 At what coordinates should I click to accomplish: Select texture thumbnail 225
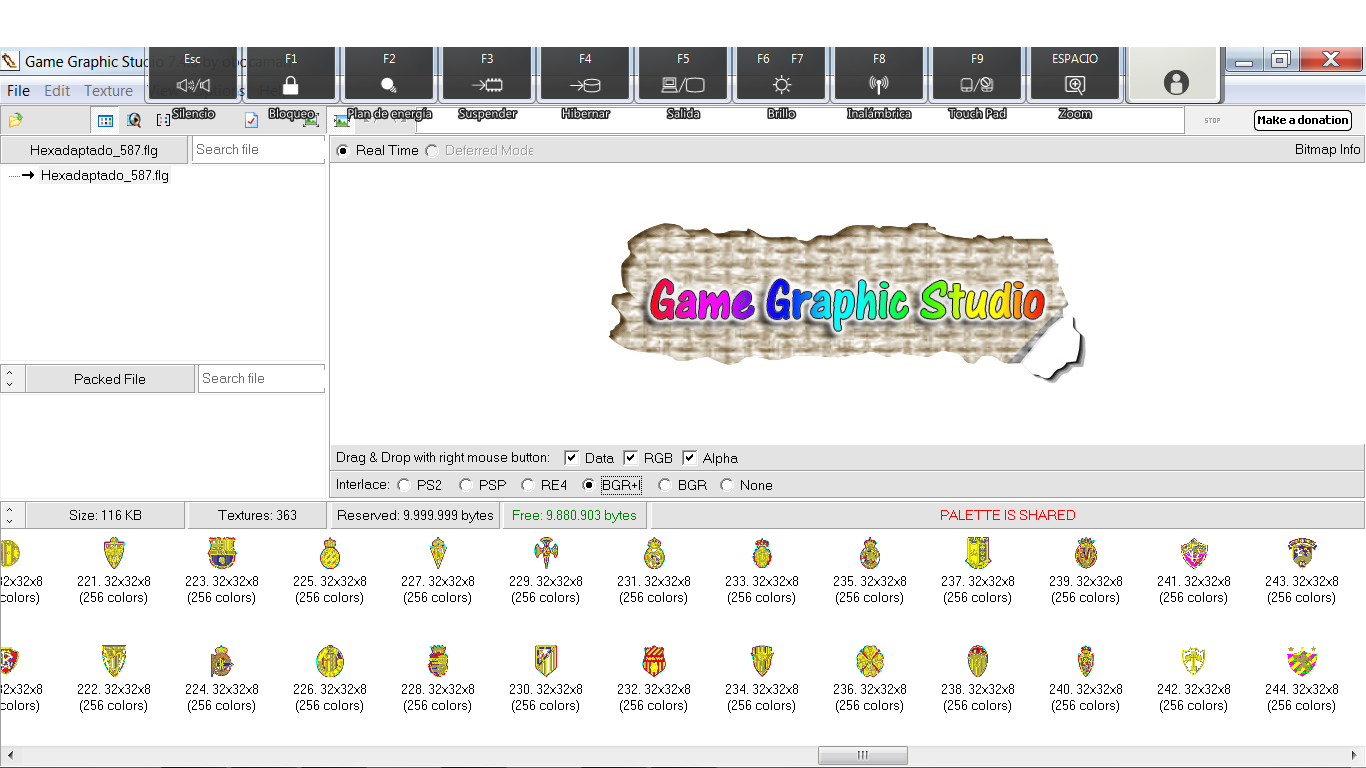330,553
